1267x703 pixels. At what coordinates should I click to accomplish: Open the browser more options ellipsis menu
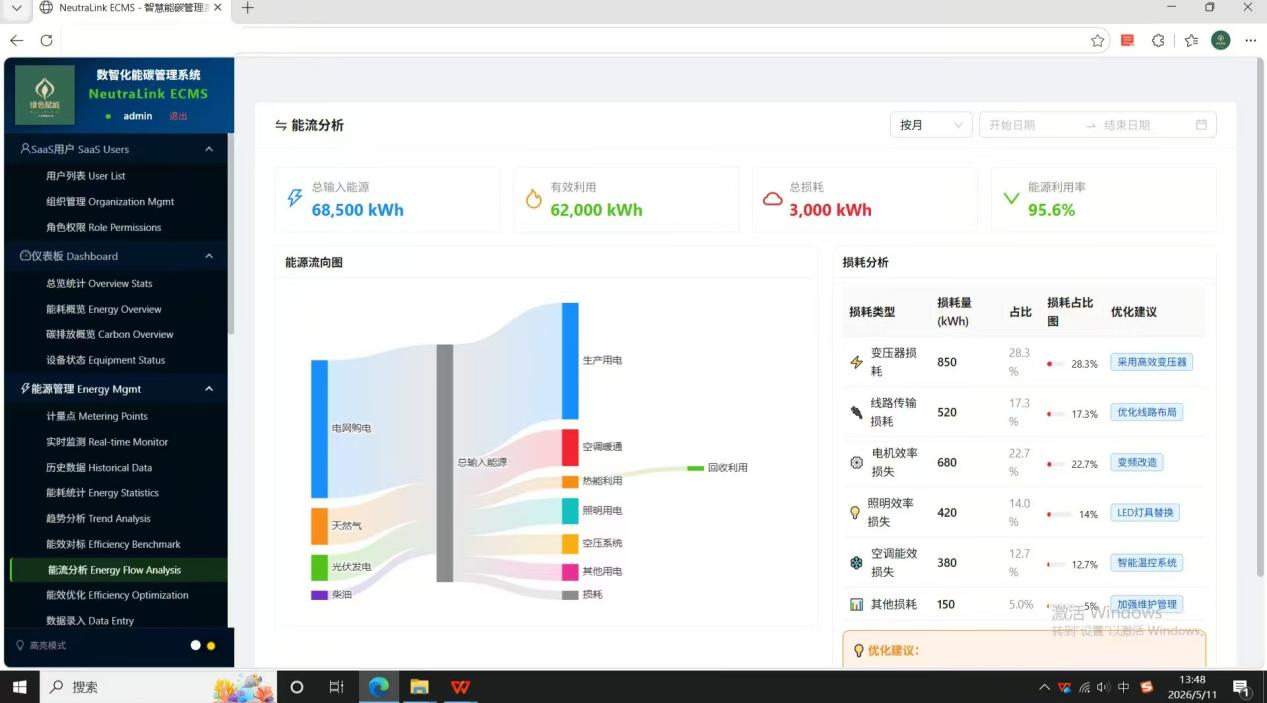tap(1250, 41)
